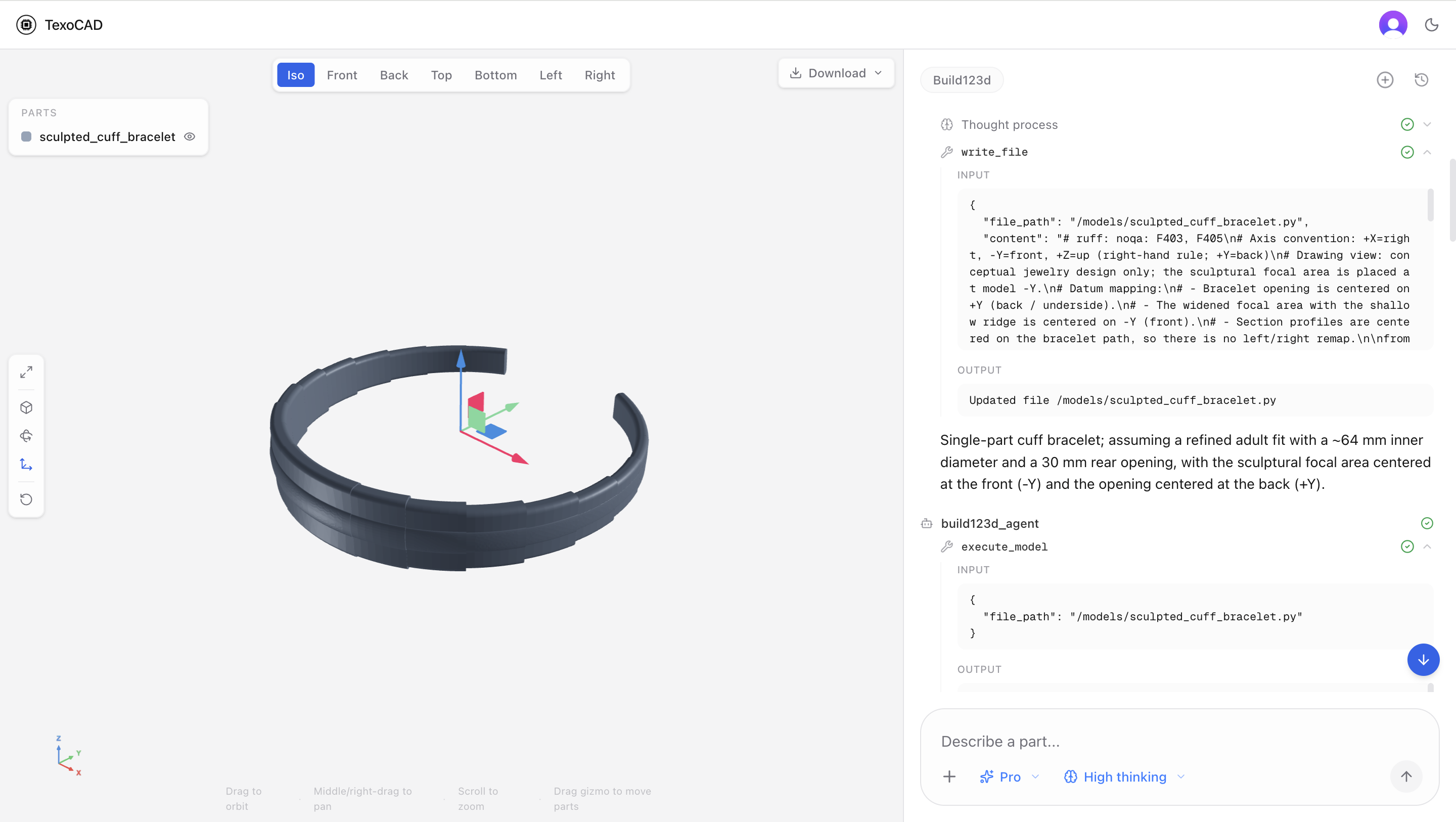This screenshot has width=1456, height=822.
Task: Select the axes gizmo tool
Action: coord(26,464)
